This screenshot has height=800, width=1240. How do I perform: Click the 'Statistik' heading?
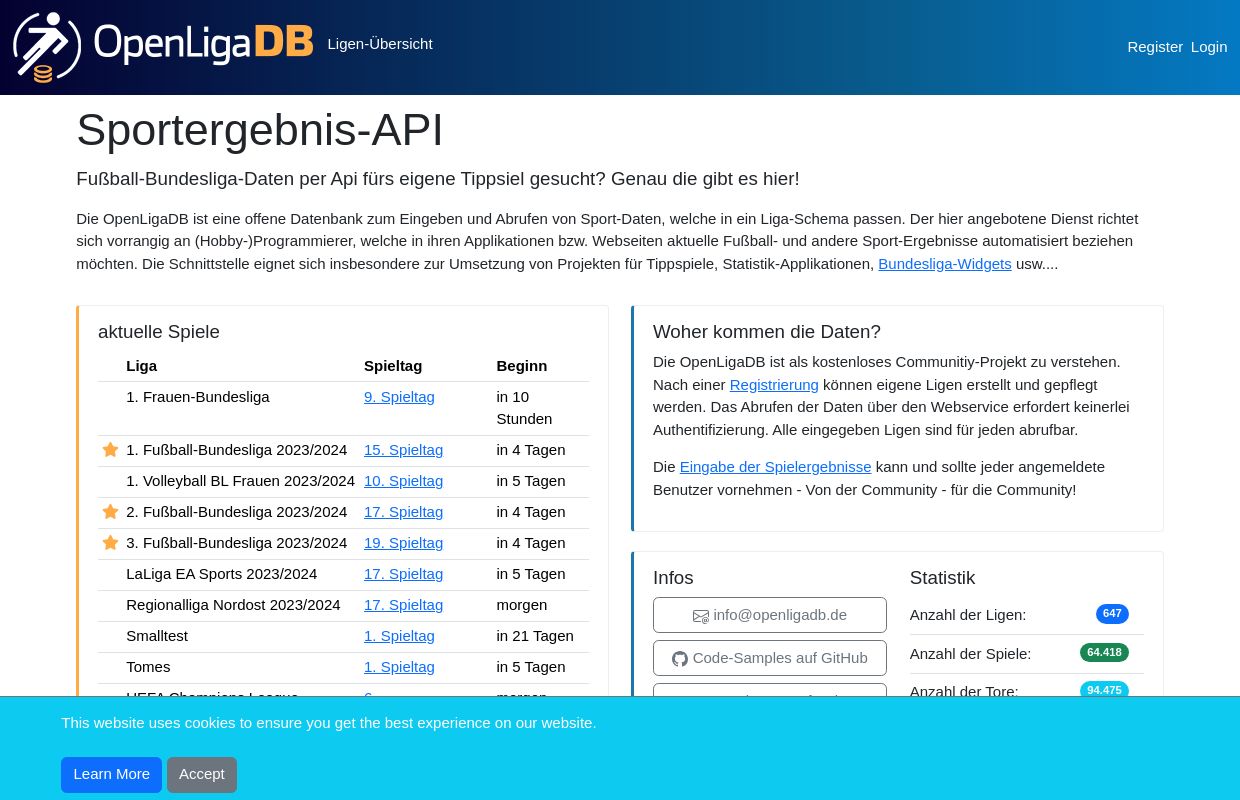[x=942, y=578]
